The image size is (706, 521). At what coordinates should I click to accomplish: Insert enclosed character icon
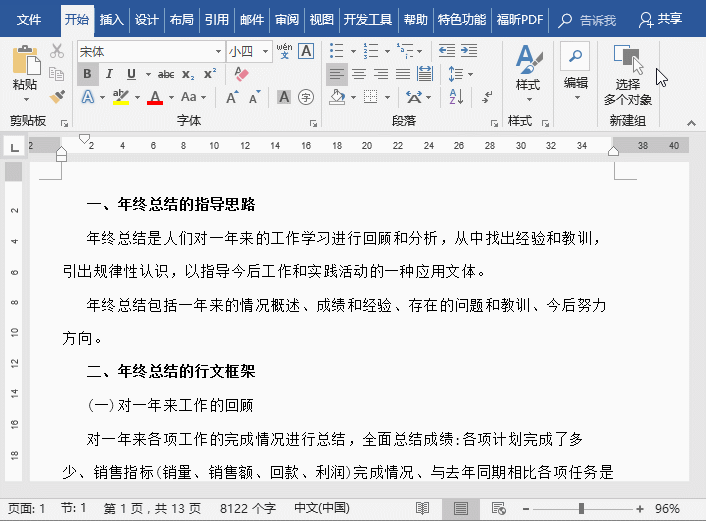point(306,97)
